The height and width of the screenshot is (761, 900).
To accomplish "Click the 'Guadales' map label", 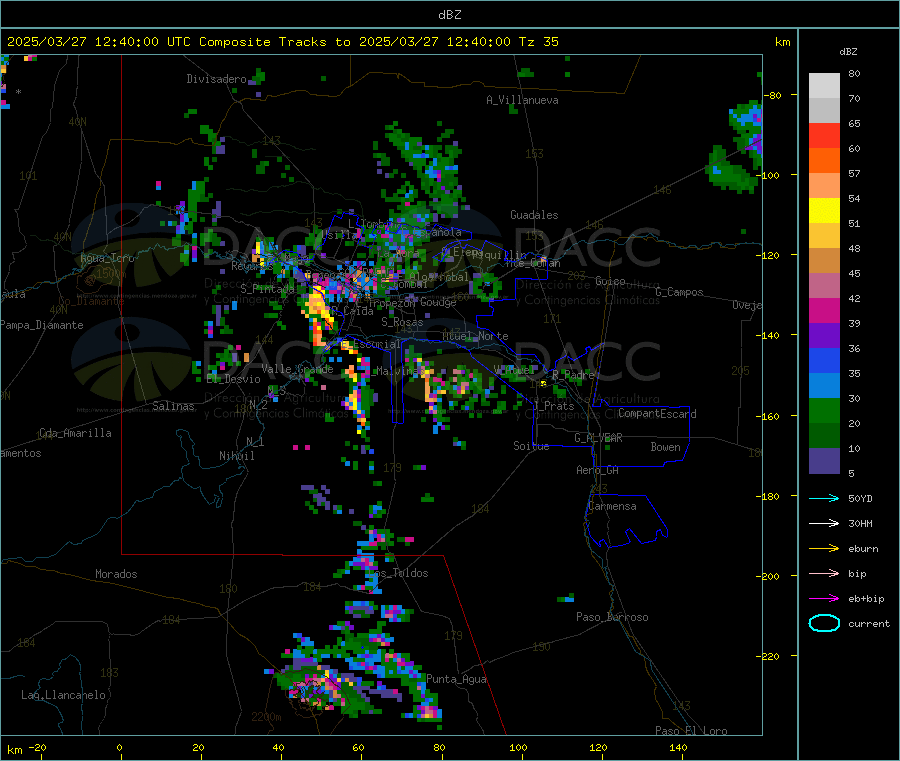I will coord(534,215).
